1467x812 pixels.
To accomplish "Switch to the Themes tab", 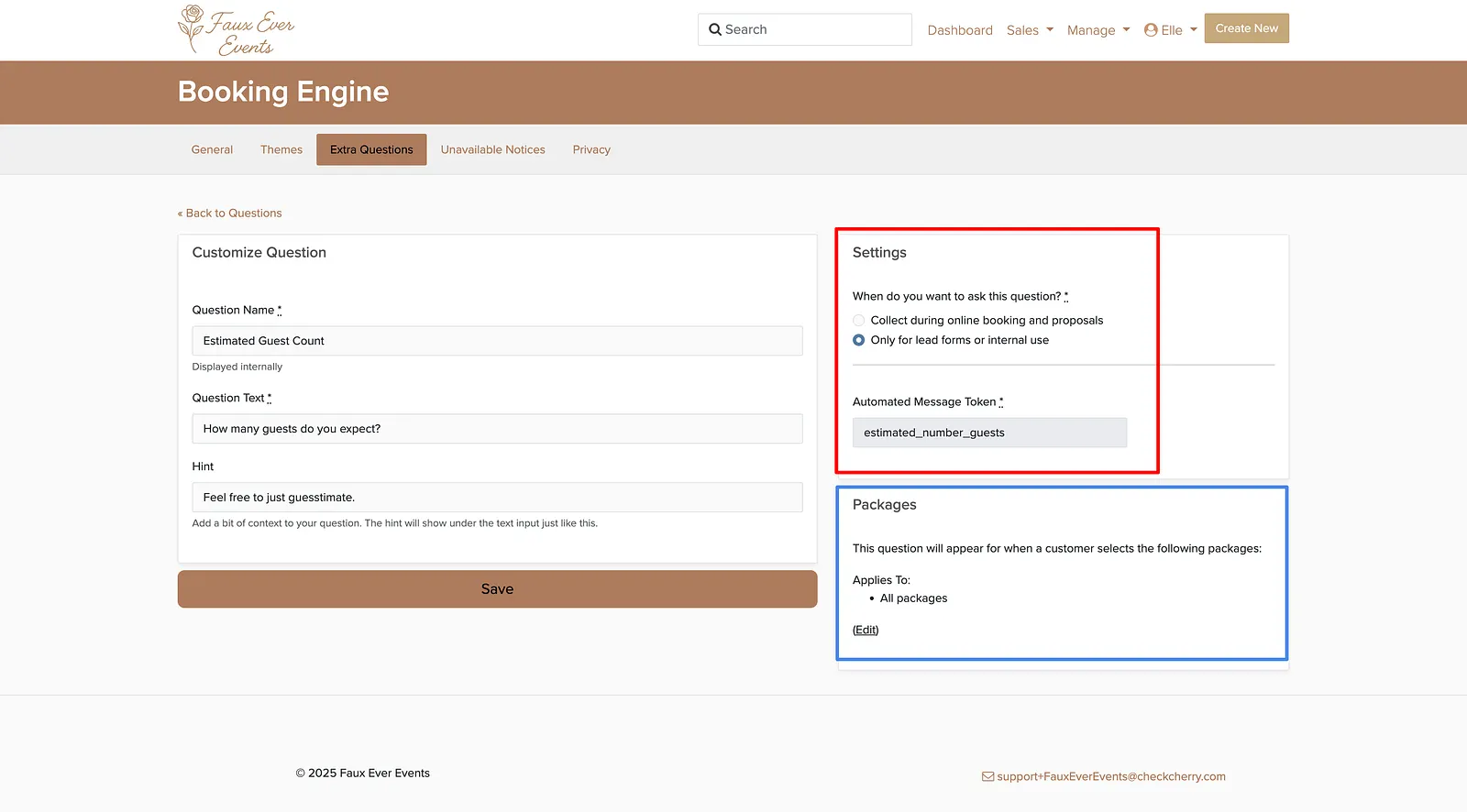I will [281, 149].
